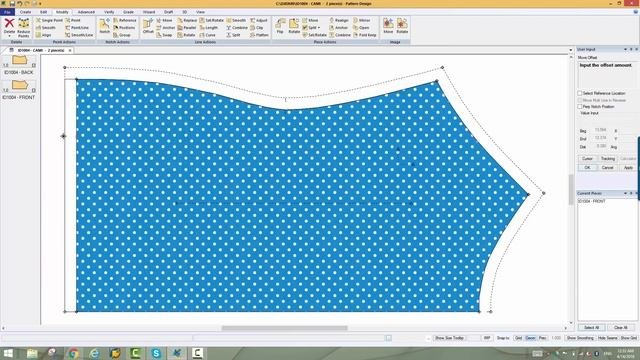This screenshot has width=640, height=360.
Task: Click the Select All button
Action: tap(591, 327)
